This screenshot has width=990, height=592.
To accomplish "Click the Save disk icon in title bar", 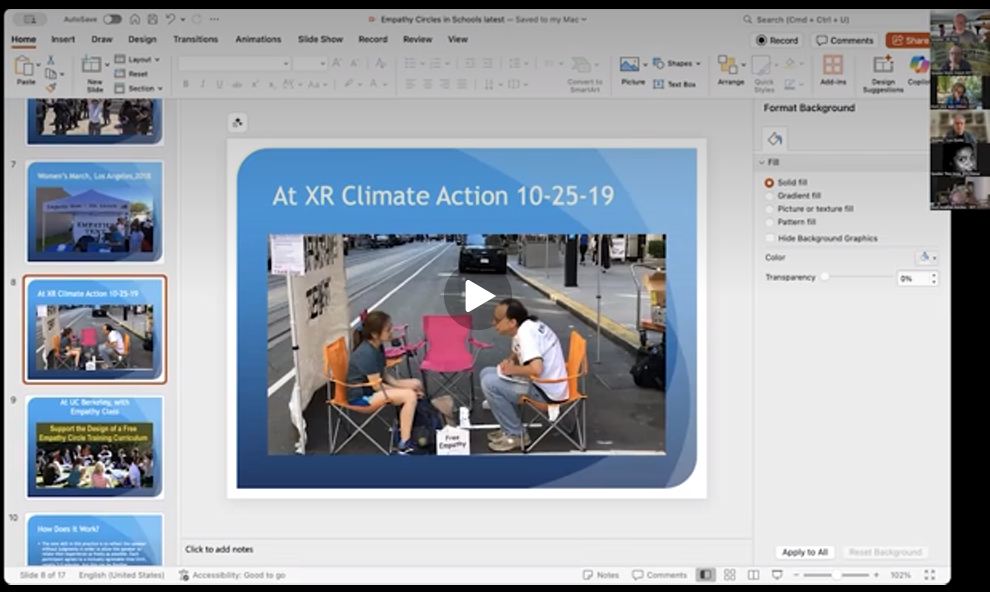I will [152, 20].
